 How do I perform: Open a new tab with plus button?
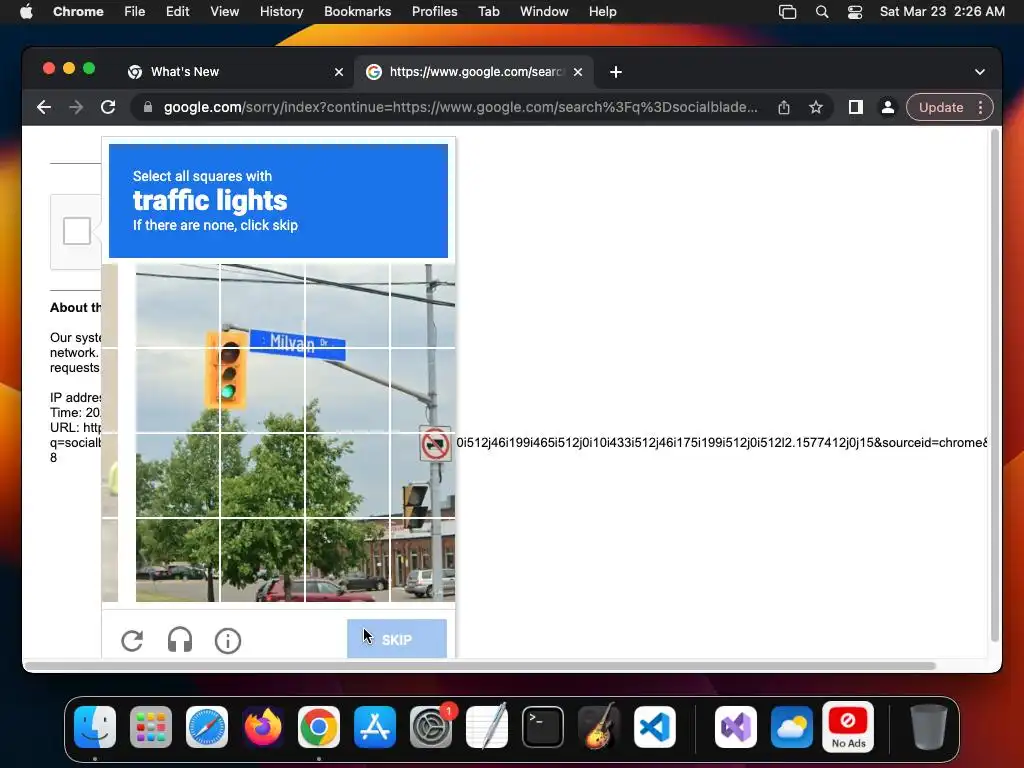click(616, 72)
